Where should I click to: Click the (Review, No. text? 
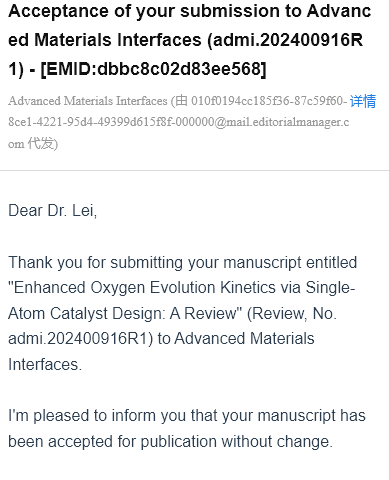point(292,313)
